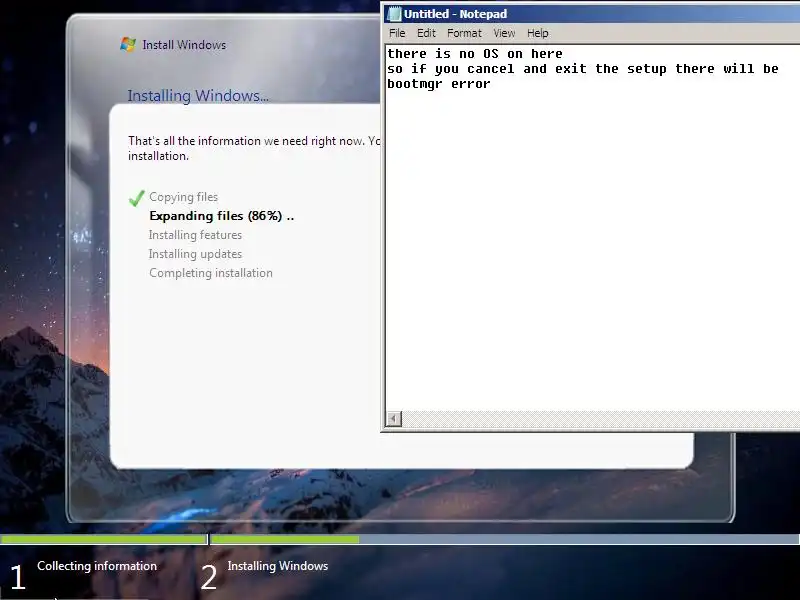Open the File menu in Notepad
Screen dimensions: 800x600
[x=397, y=33]
